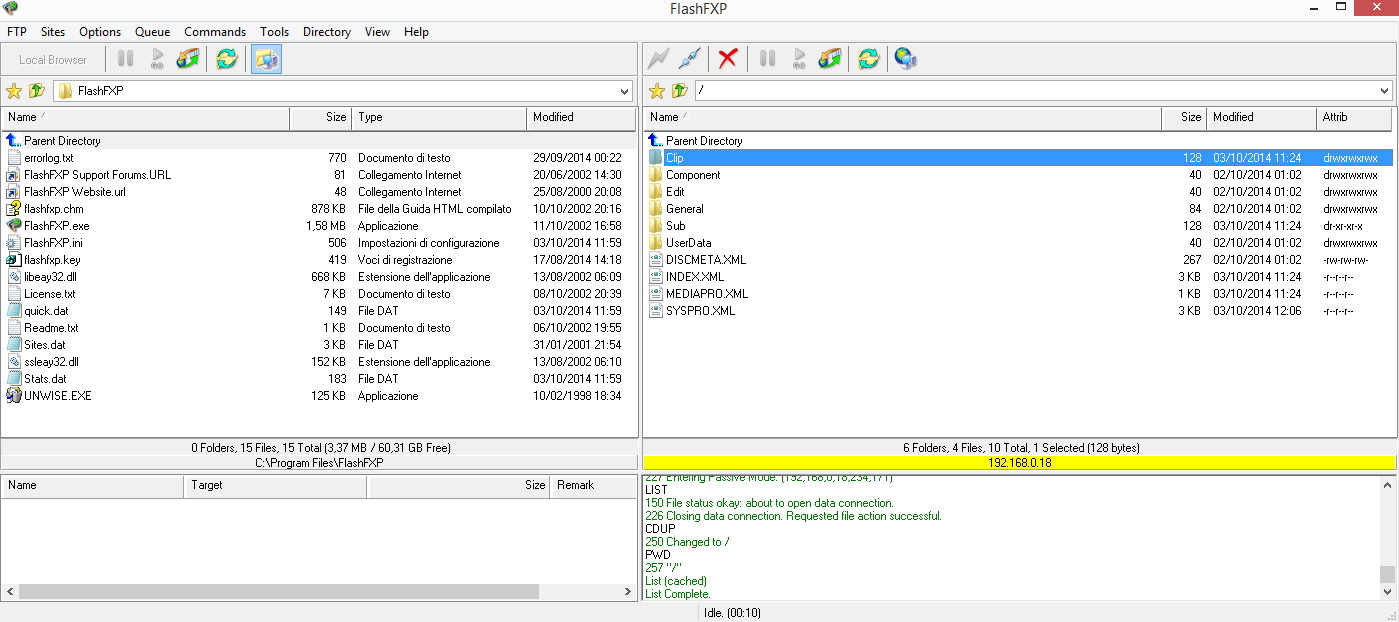This screenshot has width=1399, height=622.
Task: Click the FlashFXP application icon in title bar
Action: click(x=11, y=8)
